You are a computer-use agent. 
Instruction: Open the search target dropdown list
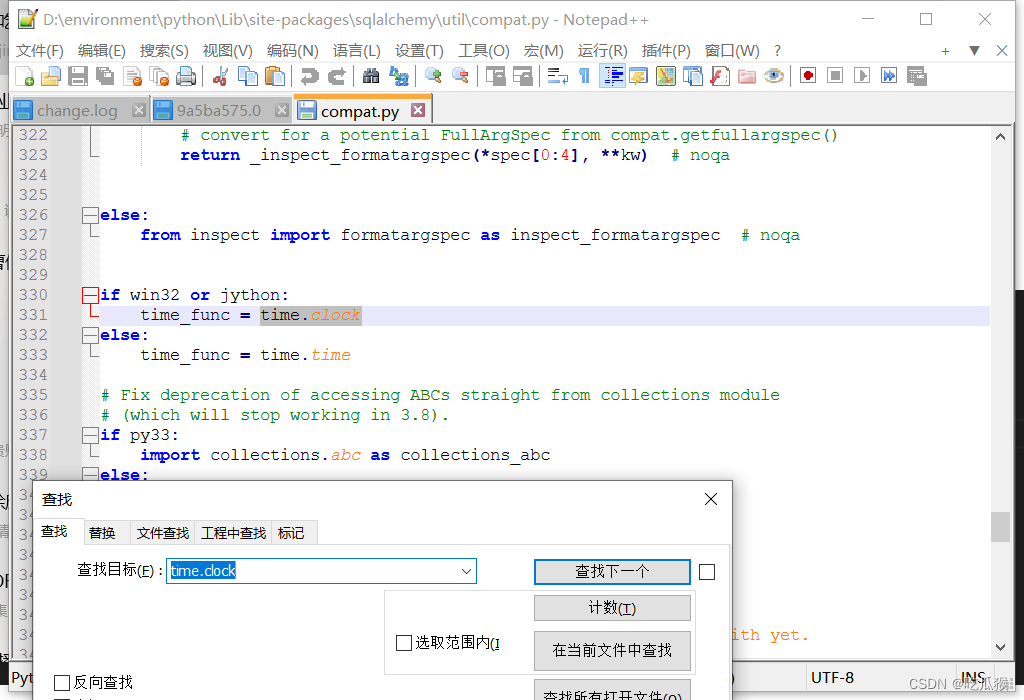pyautogui.click(x=466, y=572)
